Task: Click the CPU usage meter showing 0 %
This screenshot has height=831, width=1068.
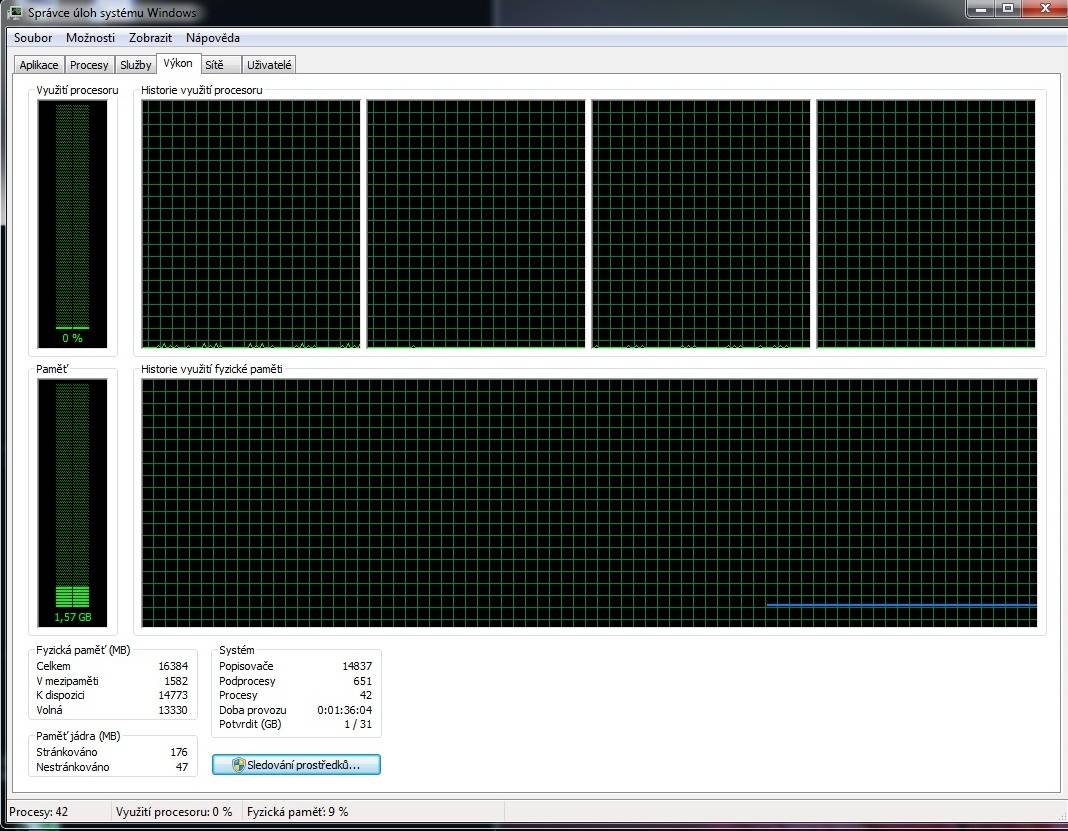Action: [x=72, y=224]
